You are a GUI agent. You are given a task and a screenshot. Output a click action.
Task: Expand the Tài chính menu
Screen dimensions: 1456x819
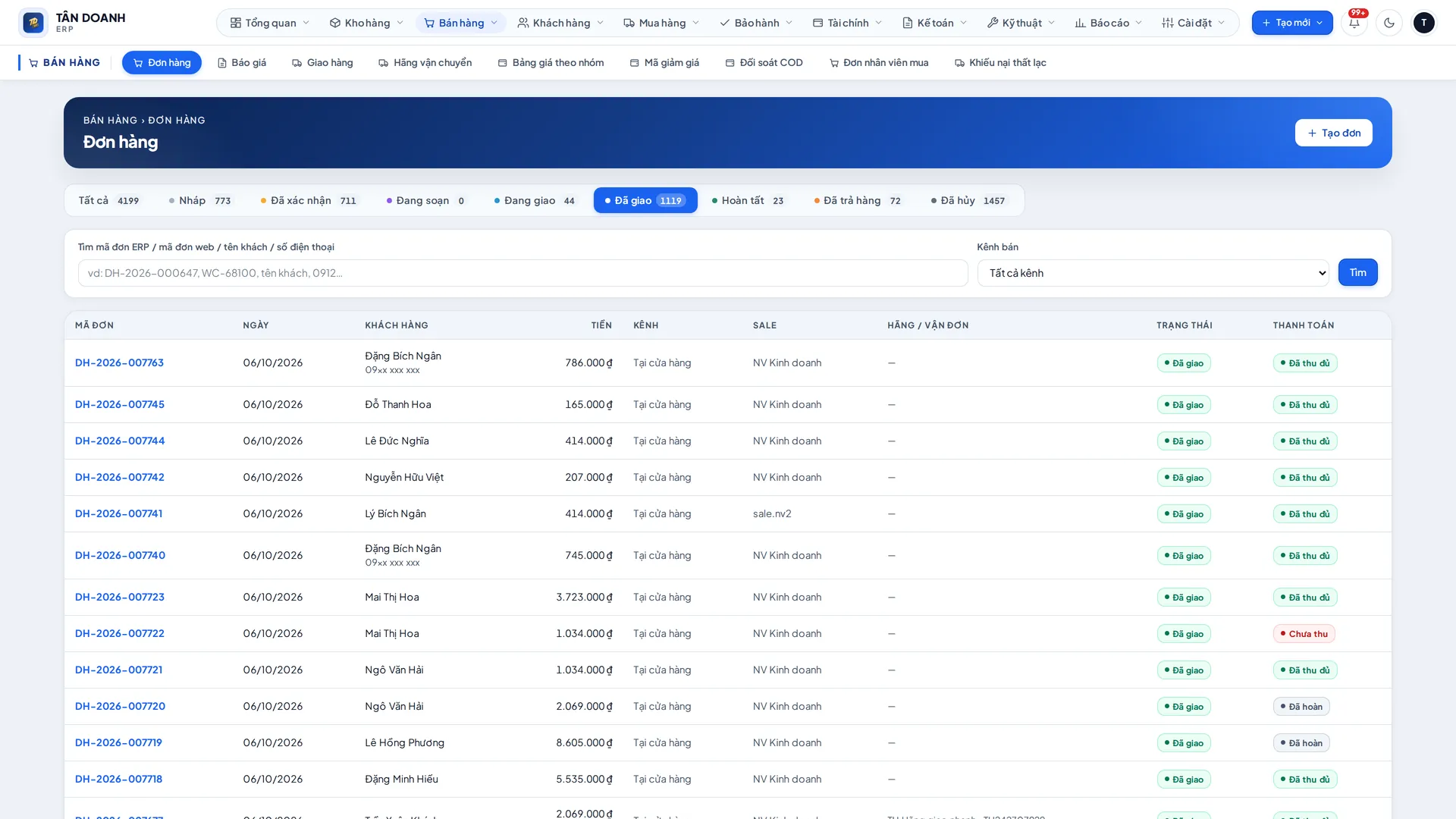point(847,23)
